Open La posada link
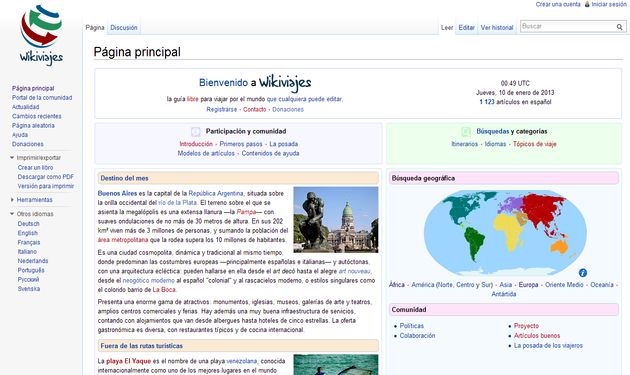Screen dimensions: 630x375 pos(283,144)
